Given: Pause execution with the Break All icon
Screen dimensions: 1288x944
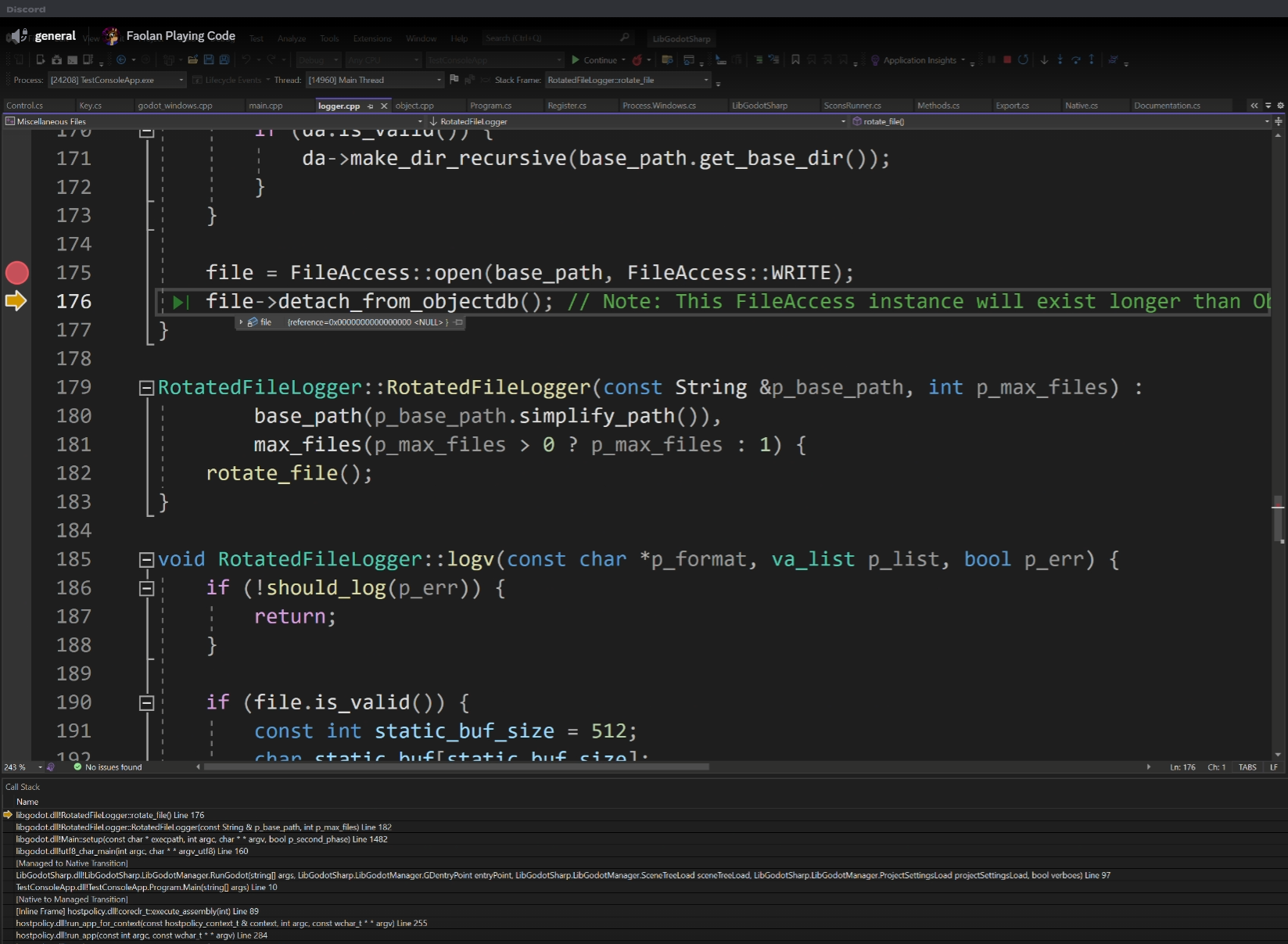Looking at the screenshot, I should pyautogui.click(x=992, y=59).
